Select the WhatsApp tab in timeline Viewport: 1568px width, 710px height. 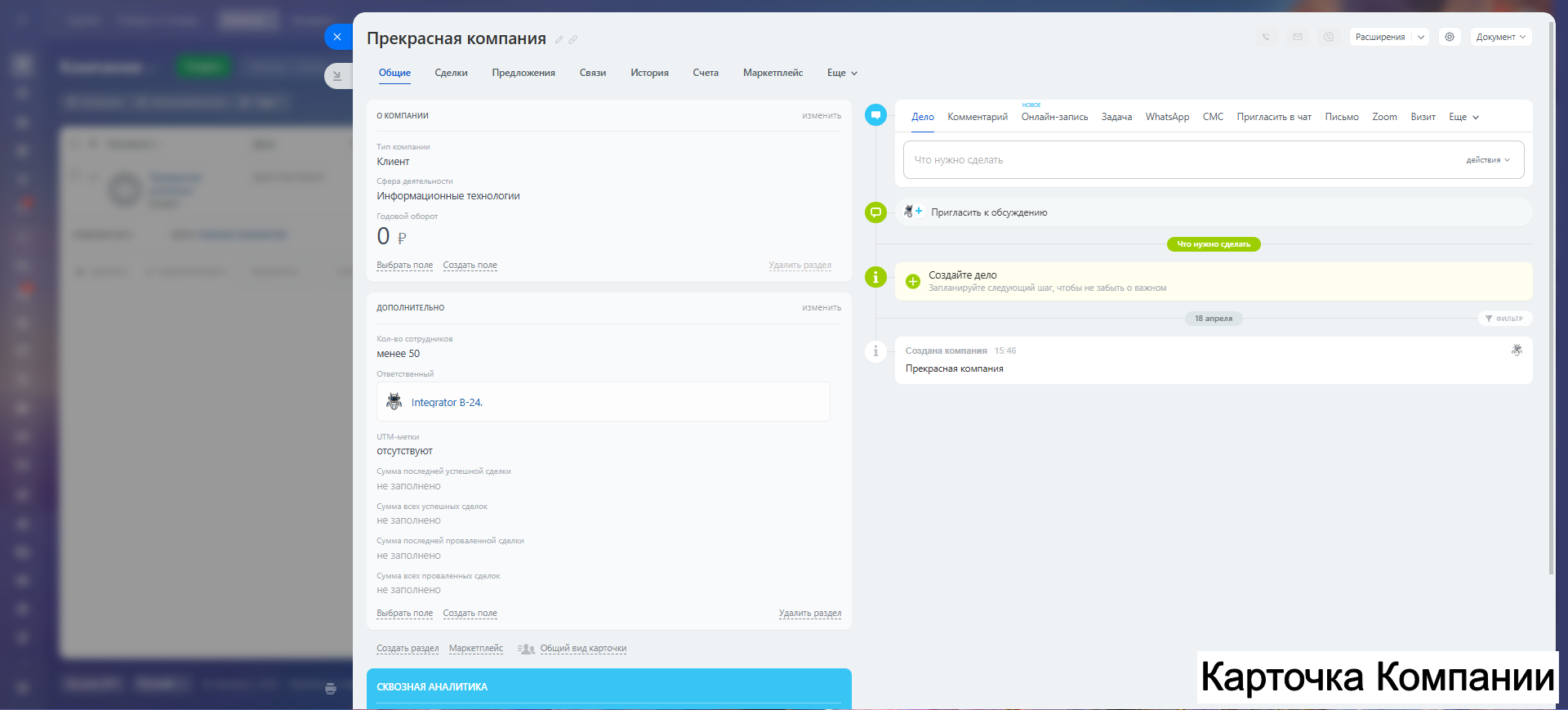point(1167,117)
